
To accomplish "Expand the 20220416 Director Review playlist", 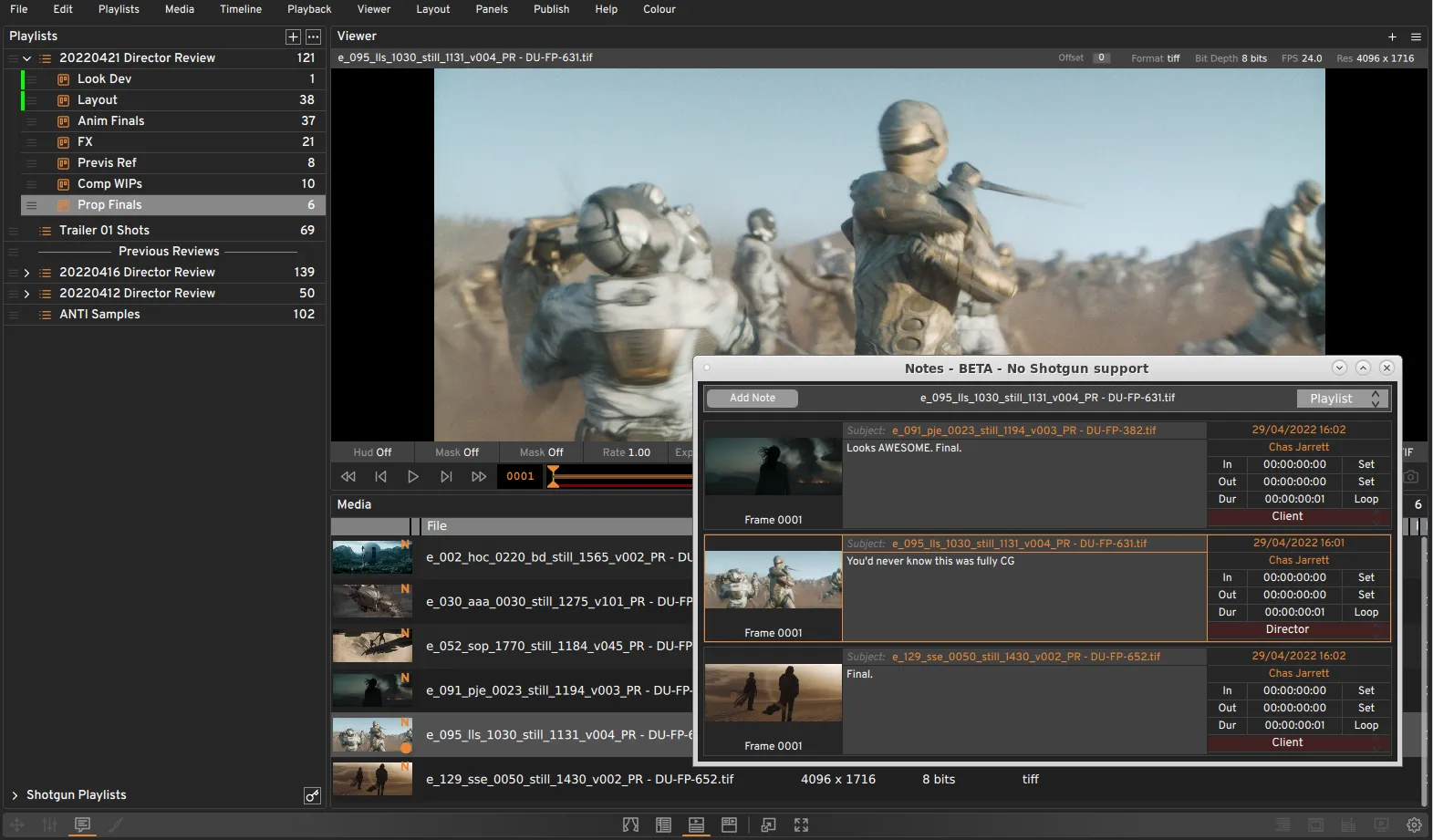I will click(x=26, y=273).
